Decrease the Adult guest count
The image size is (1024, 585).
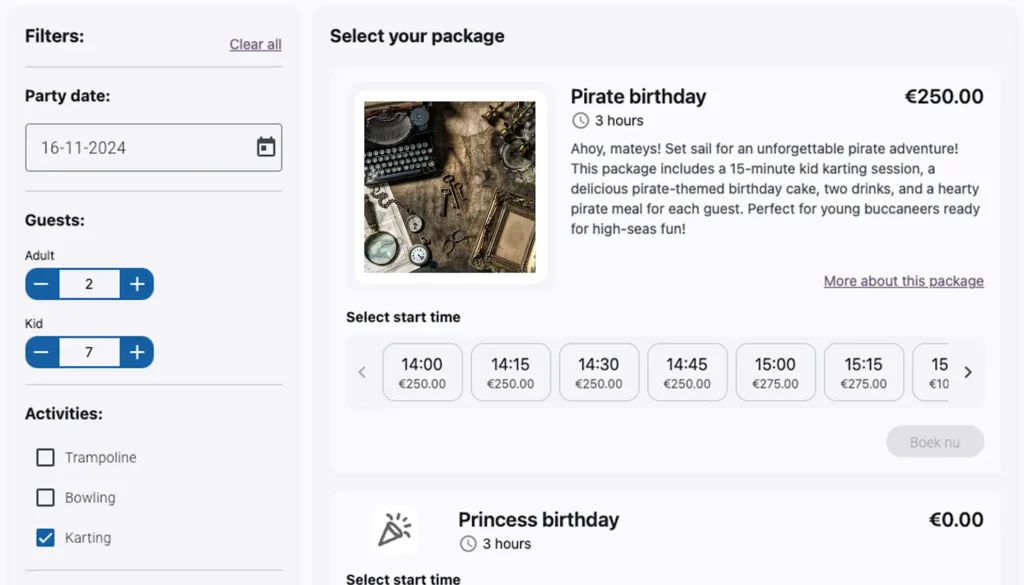click(x=41, y=285)
